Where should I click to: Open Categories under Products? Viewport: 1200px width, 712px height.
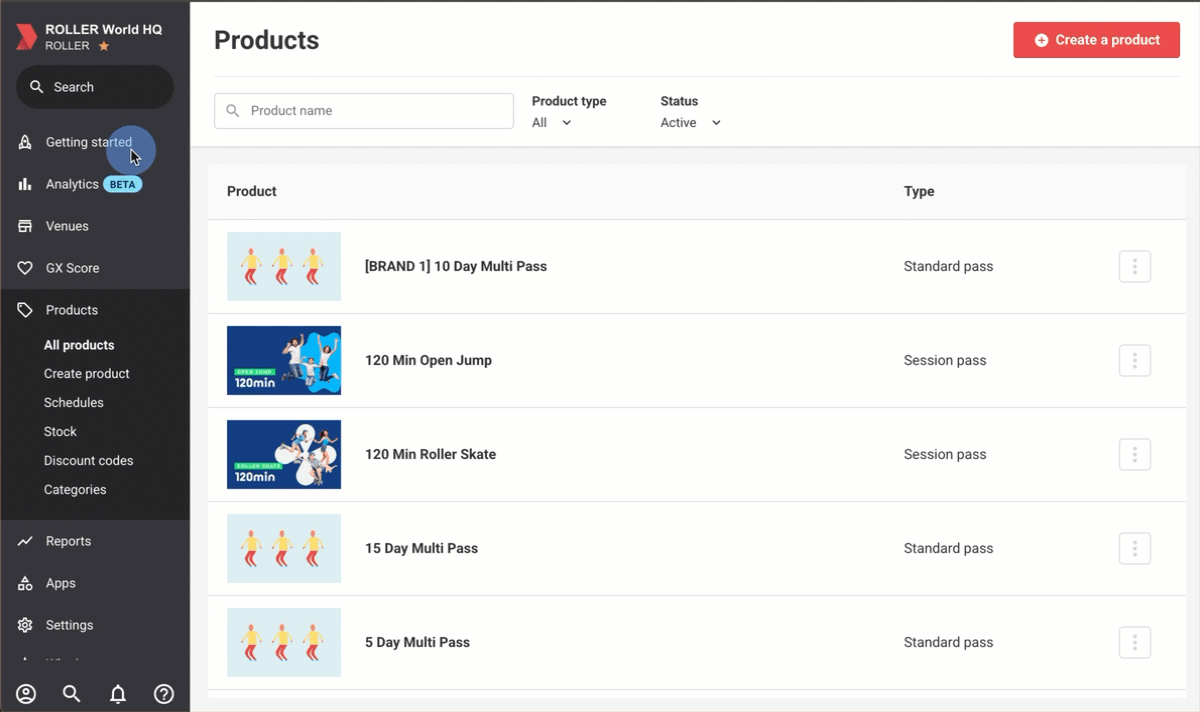pyautogui.click(x=75, y=490)
